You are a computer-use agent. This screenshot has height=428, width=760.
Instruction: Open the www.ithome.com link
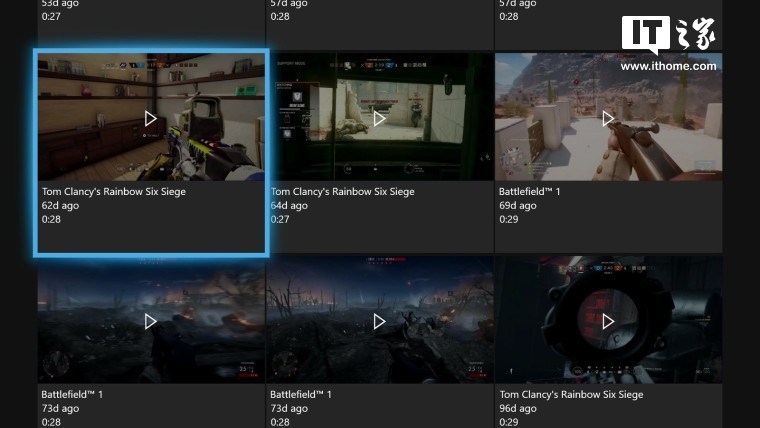pos(668,66)
